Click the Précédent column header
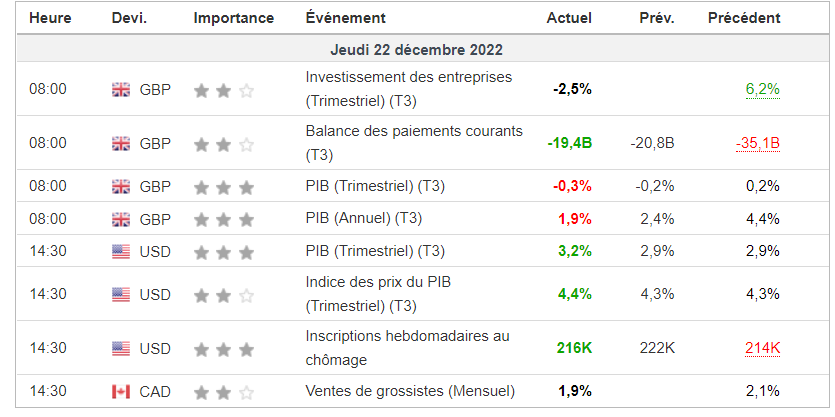 pyautogui.click(x=744, y=18)
